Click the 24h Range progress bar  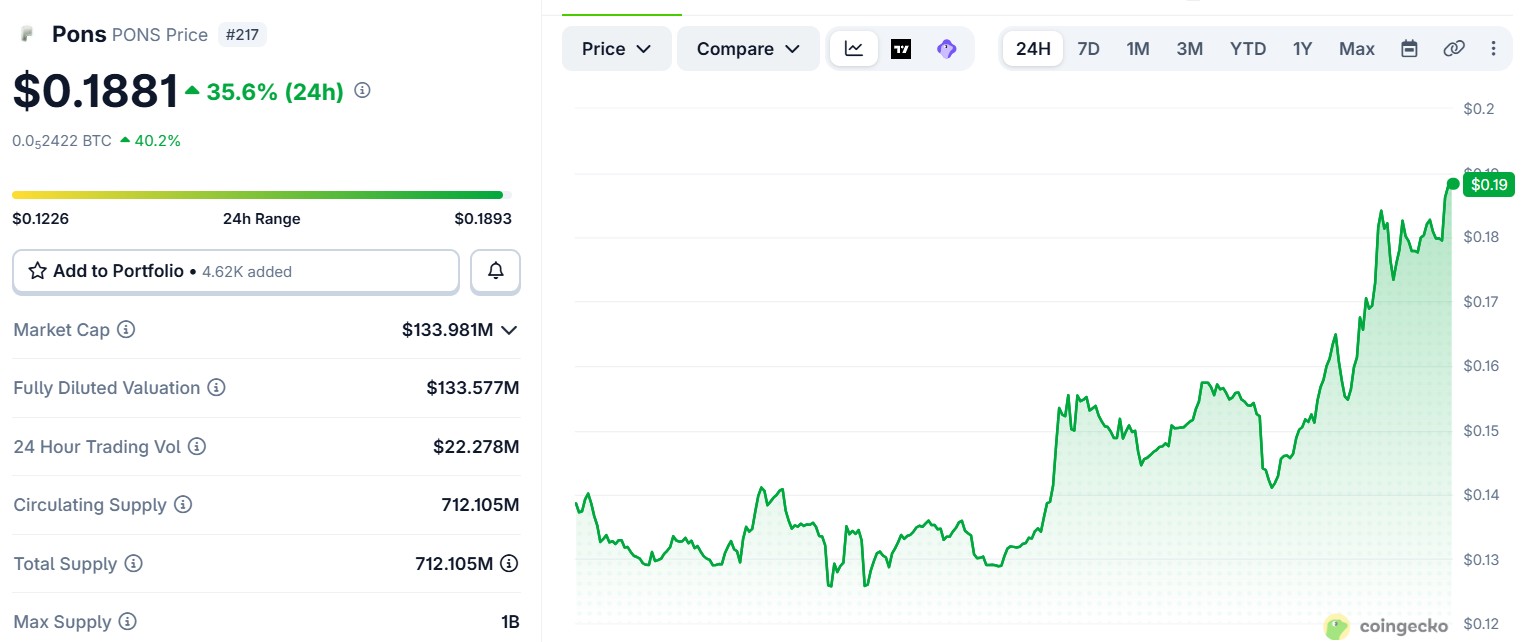coord(262,195)
